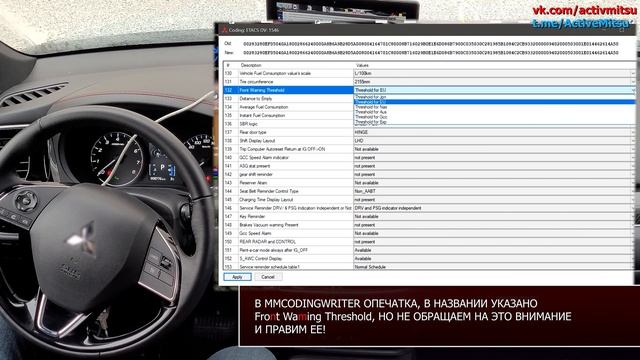Select row 133 Distance to Empty
The height and width of the screenshot is (360, 640).
tap(288, 99)
